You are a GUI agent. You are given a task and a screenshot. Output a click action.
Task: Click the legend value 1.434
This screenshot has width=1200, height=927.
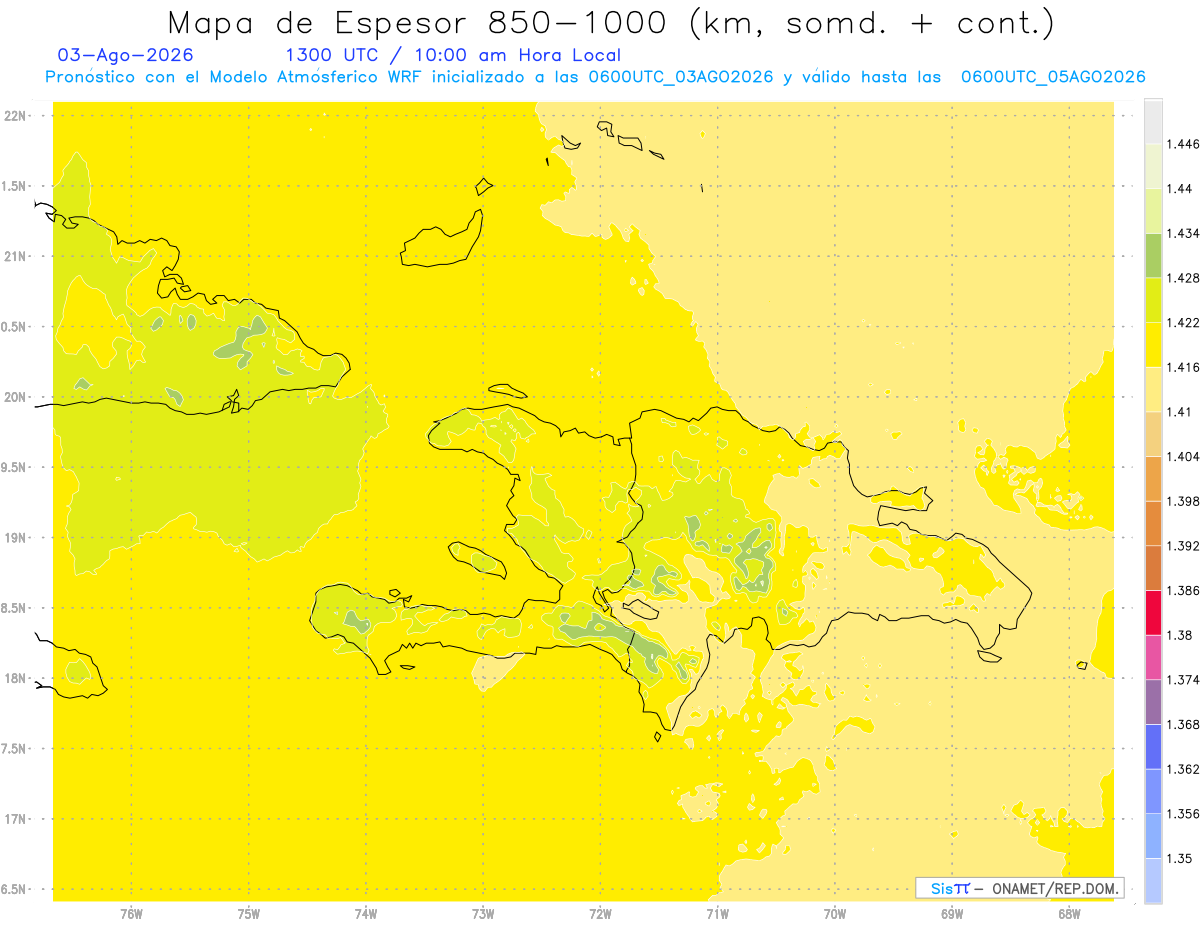pyautogui.click(x=1183, y=233)
